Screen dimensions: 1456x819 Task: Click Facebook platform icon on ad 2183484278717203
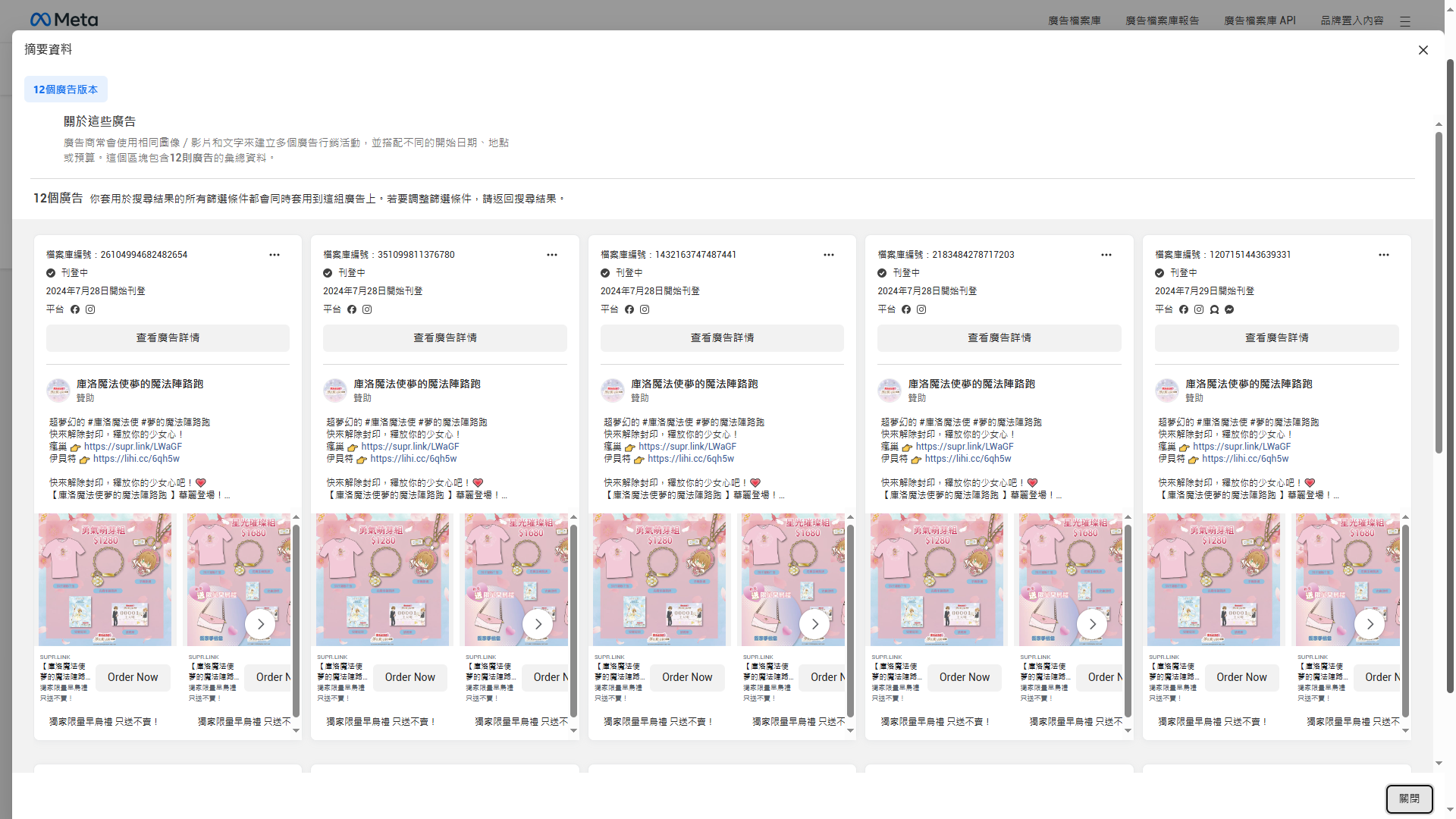click(906, 309)
